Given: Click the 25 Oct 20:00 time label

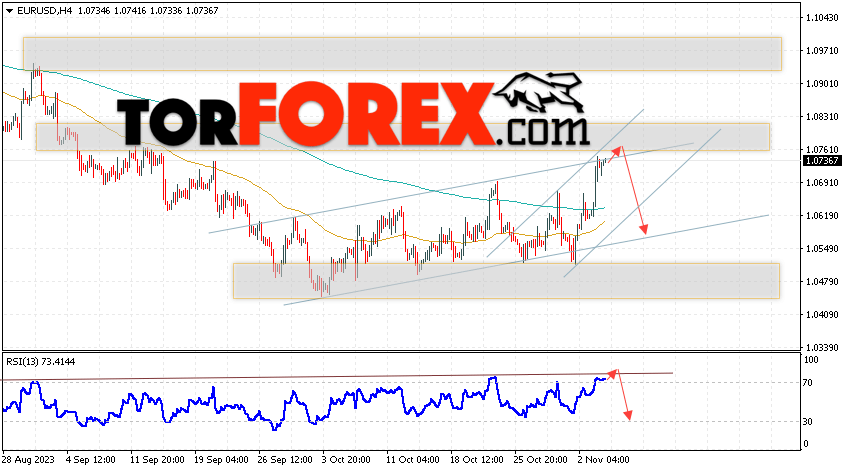Looking at the screenshot, I should (x=540, y=460).
